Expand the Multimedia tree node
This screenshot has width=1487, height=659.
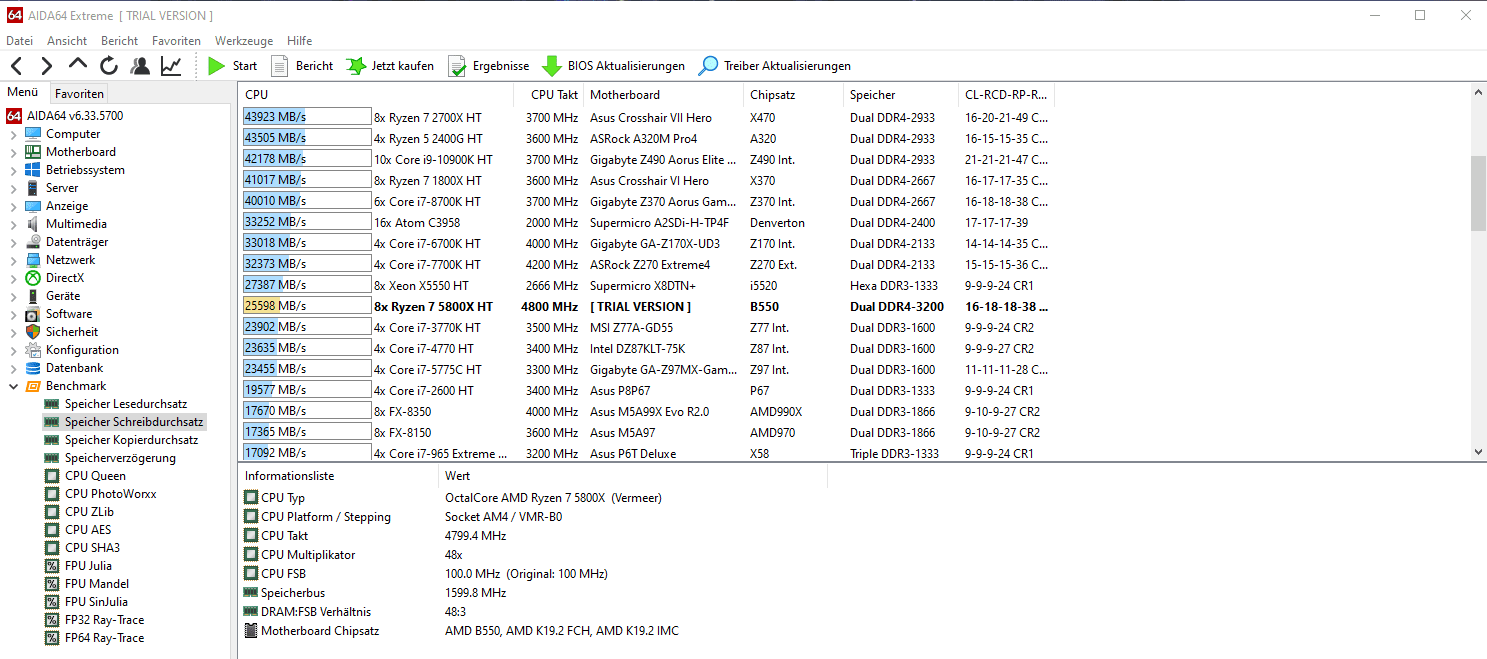click(x=13, y=224)
